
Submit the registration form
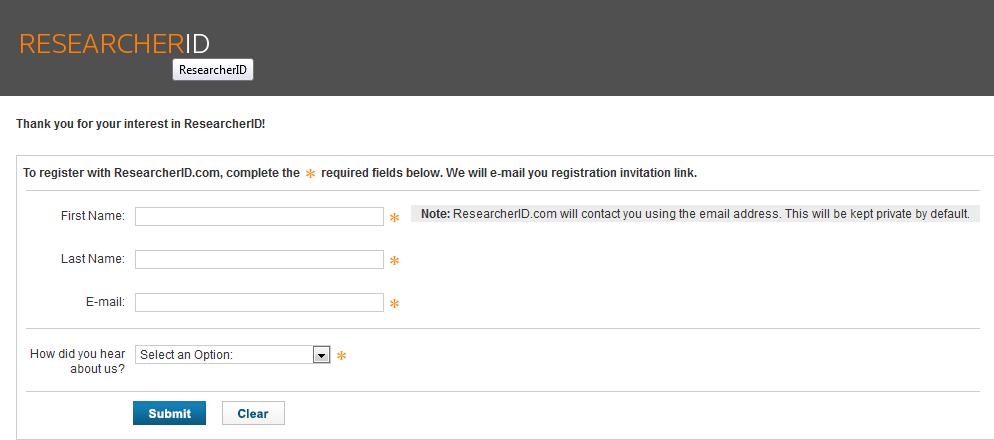(169, 413)
